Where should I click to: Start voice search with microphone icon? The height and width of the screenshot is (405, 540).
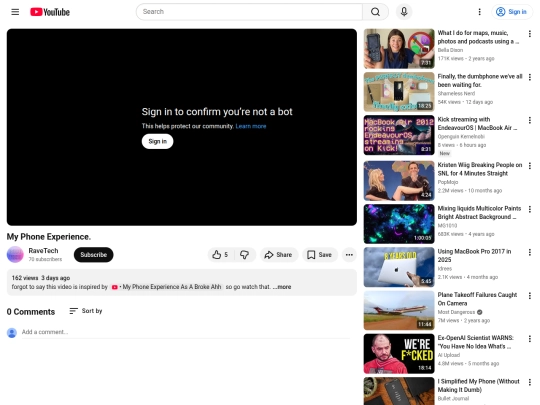click(404, 12)
